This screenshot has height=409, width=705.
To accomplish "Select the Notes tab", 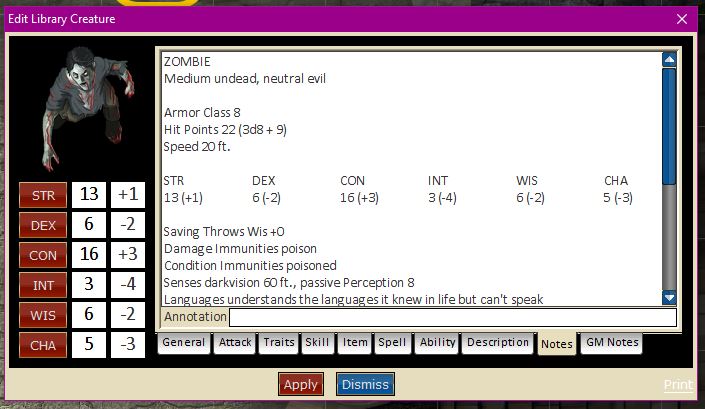I will [x=557, y=344].
